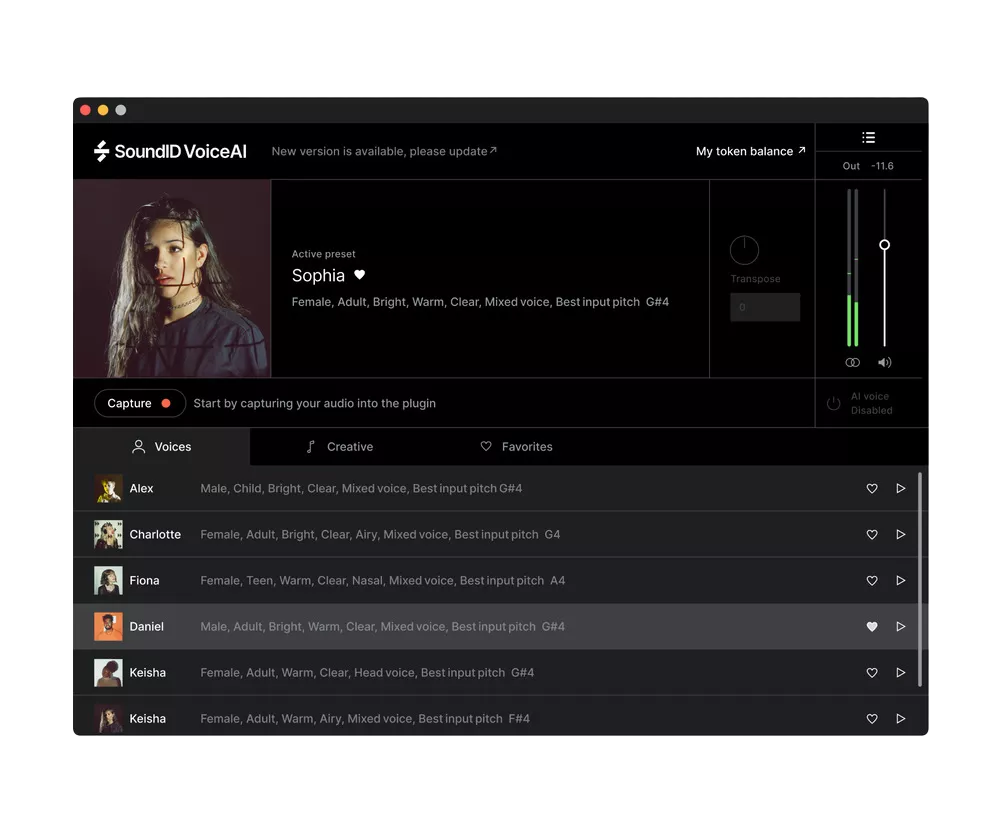Click the person icon on the Voices tab
This screenshot has height=833, width=1000.
pos(138,447)
